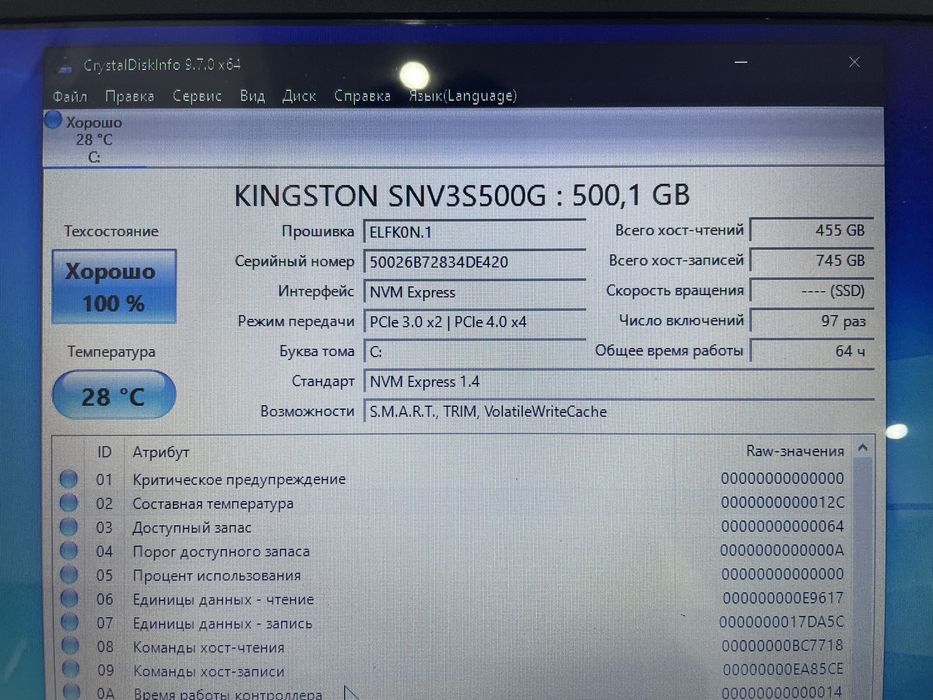Open the Язык(Language) menu
Screen dimensions: 933x700
coord(462,96)
